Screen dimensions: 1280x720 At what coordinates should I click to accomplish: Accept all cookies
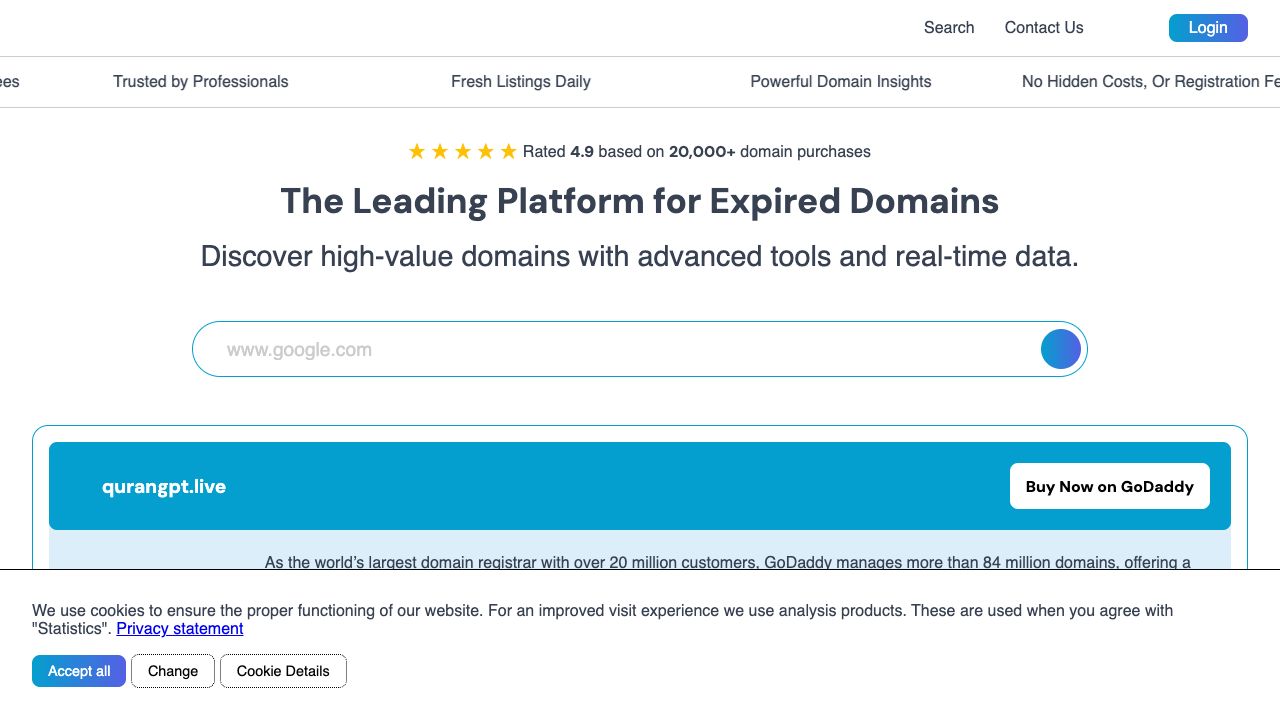click(x=79, y=671)
